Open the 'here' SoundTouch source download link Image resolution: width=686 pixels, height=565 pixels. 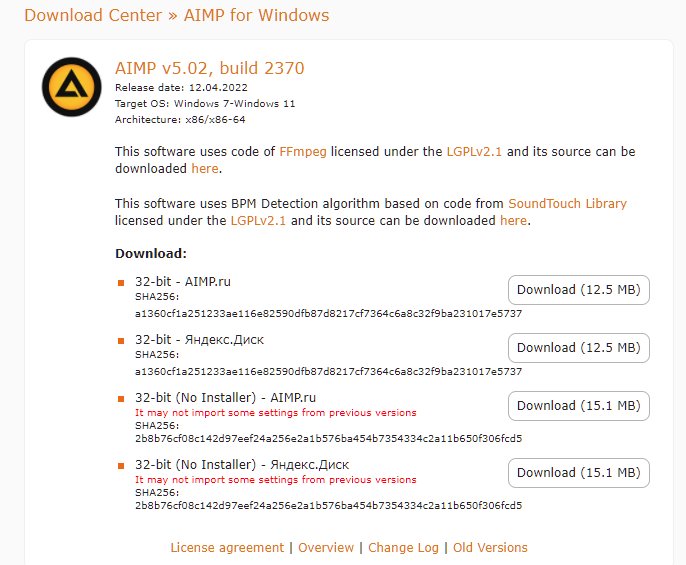[514, 221]
